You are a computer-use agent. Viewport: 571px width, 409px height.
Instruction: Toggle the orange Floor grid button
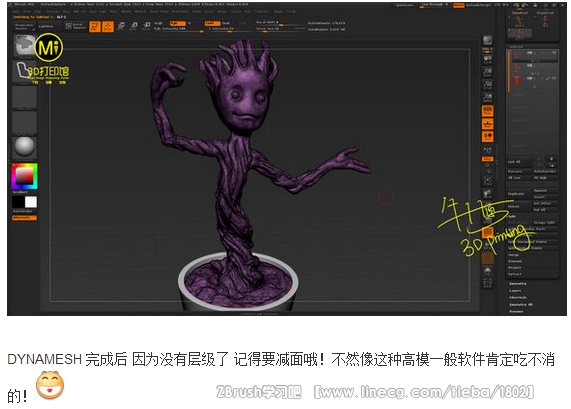pos(488,124)
